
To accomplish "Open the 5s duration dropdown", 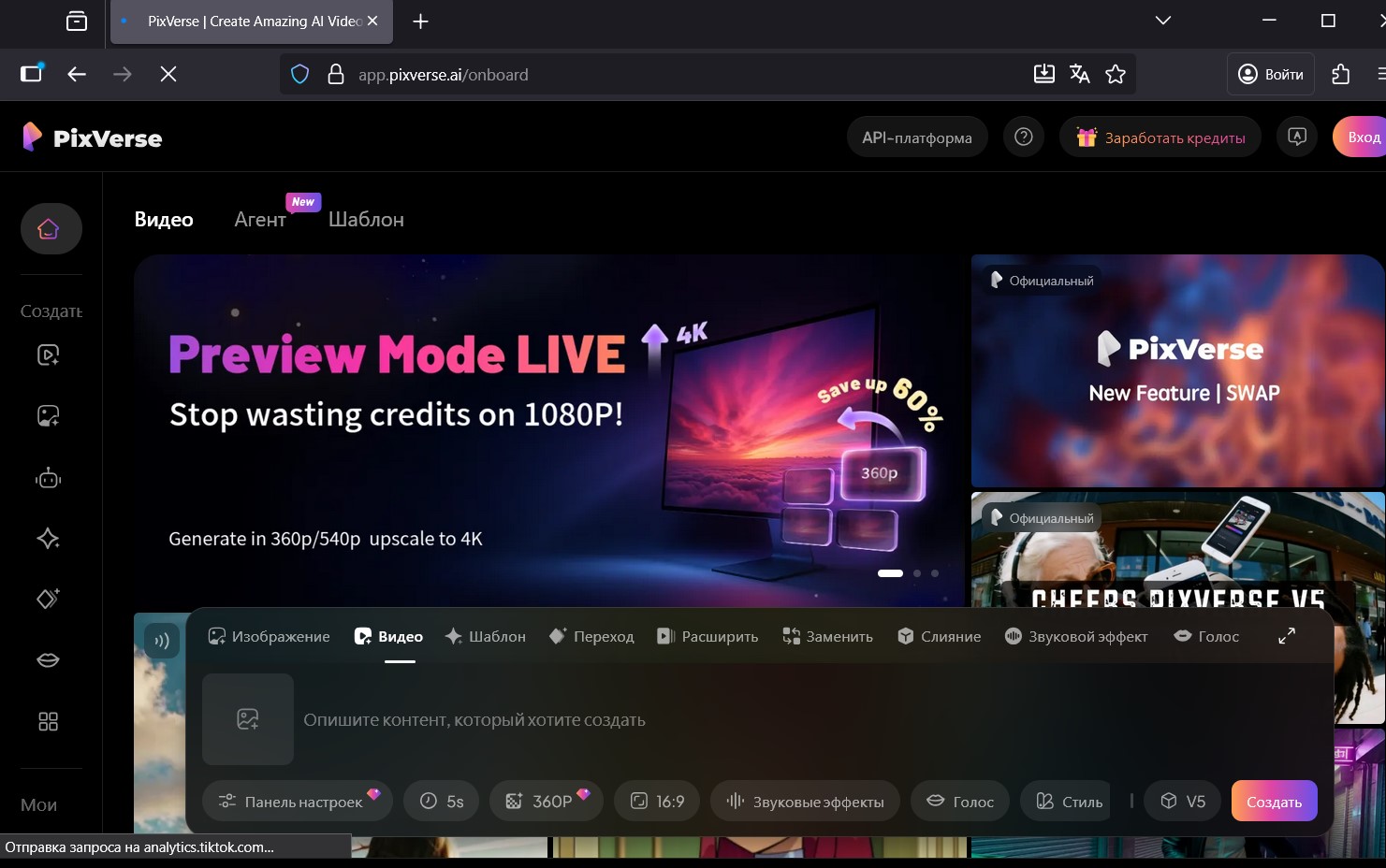I will click(x=442, y=802).
